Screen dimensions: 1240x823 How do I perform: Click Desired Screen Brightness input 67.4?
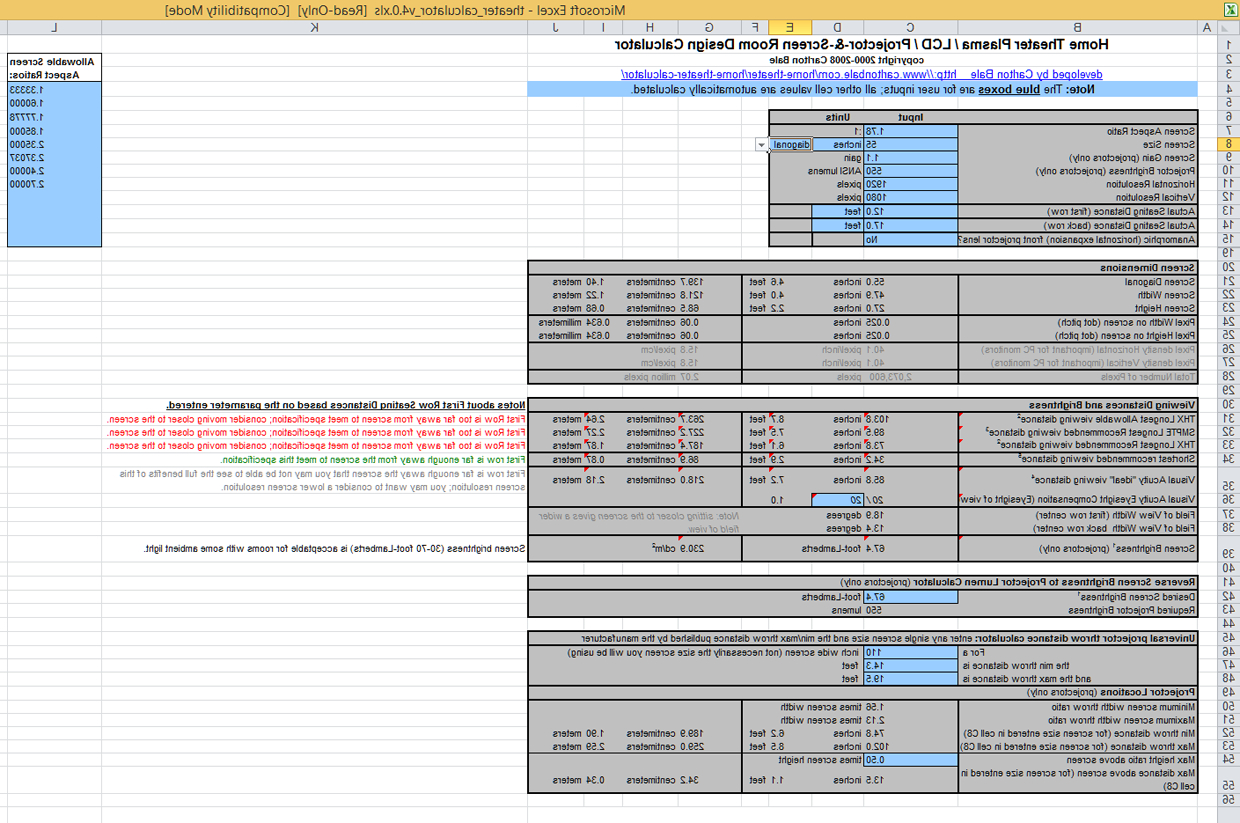click(x=910, y=597)
